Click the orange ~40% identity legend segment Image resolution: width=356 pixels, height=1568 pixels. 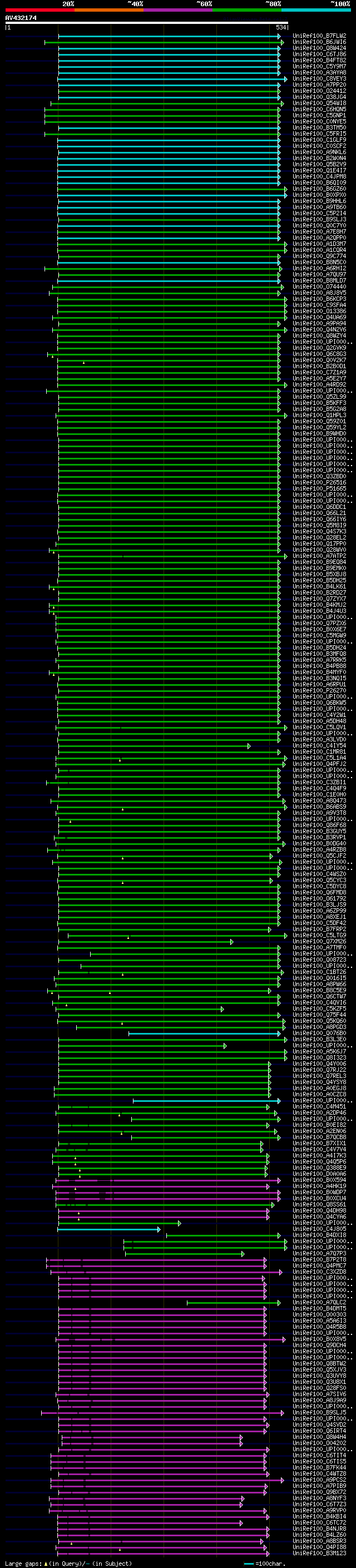pyautogui.click(x=109, y=10)
